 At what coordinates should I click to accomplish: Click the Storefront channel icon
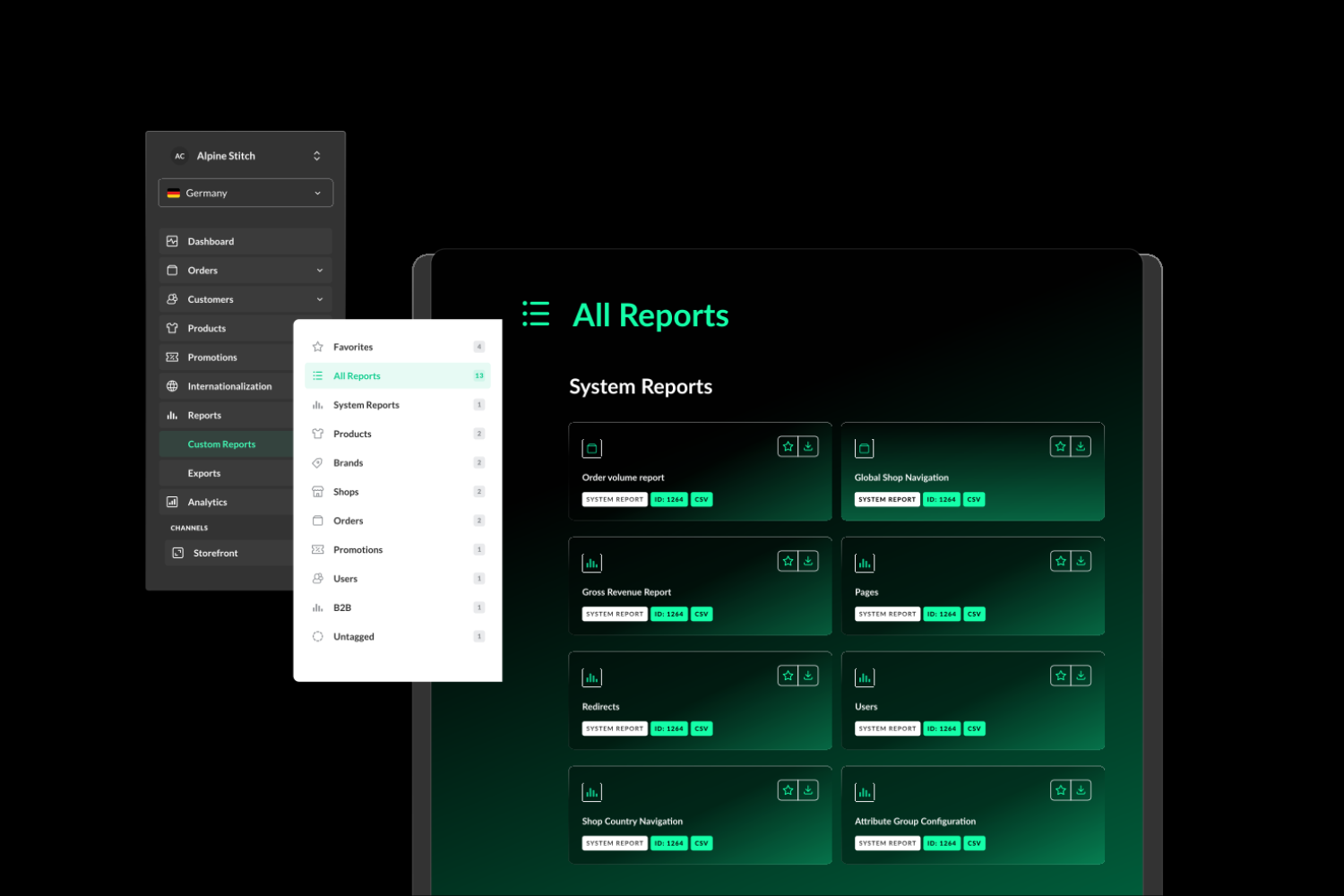[x=177, y=553]
